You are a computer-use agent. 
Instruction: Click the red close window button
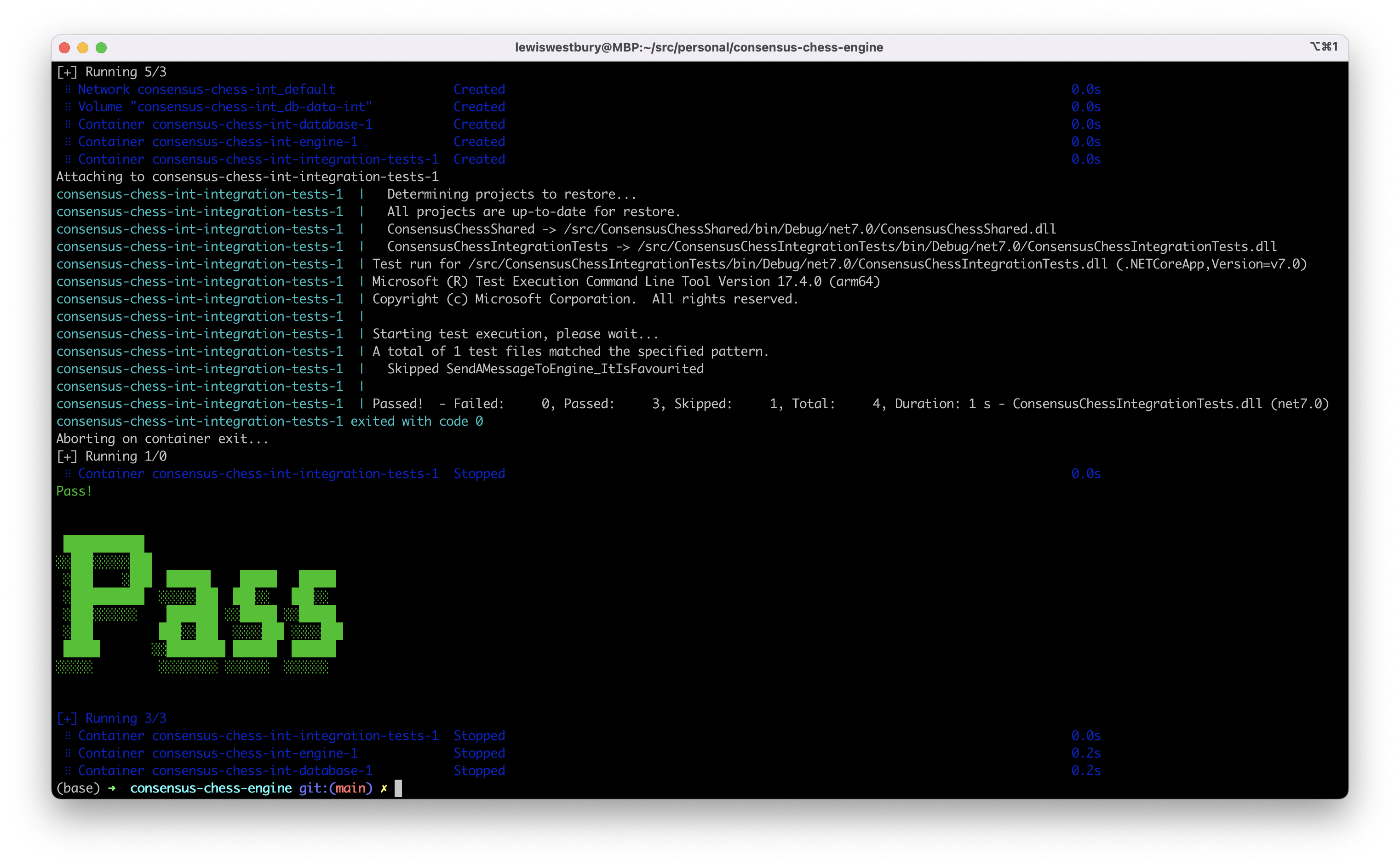64,48
